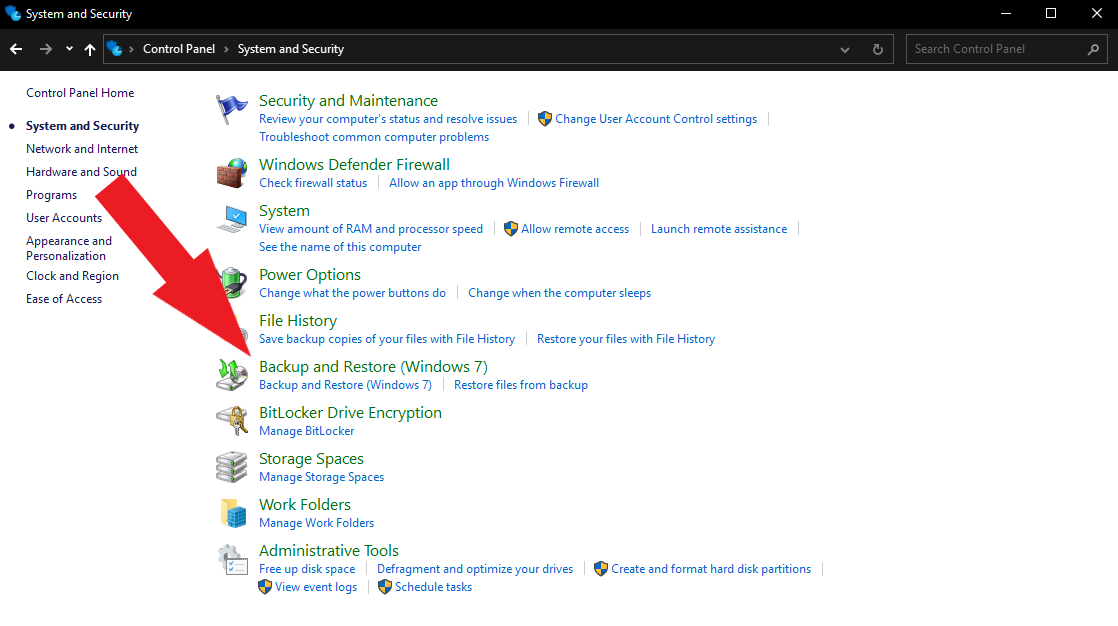Click Restore your files with File History
This screenshot has width=1118, height=626.
click(x=626, y=339)
